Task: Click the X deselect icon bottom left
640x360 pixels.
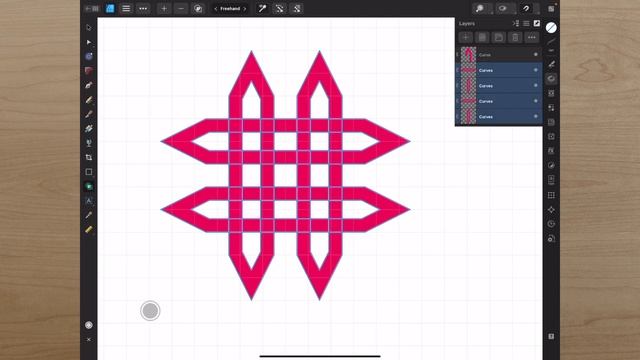Action: [89, 339]
